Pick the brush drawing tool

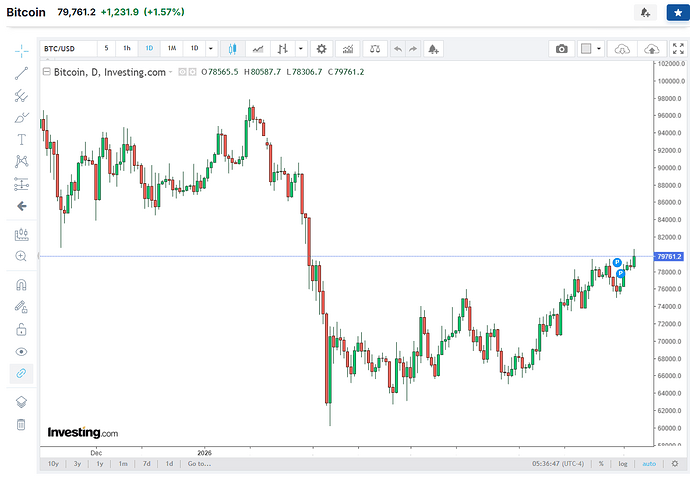pyautogui.click(x=21, y=117)
